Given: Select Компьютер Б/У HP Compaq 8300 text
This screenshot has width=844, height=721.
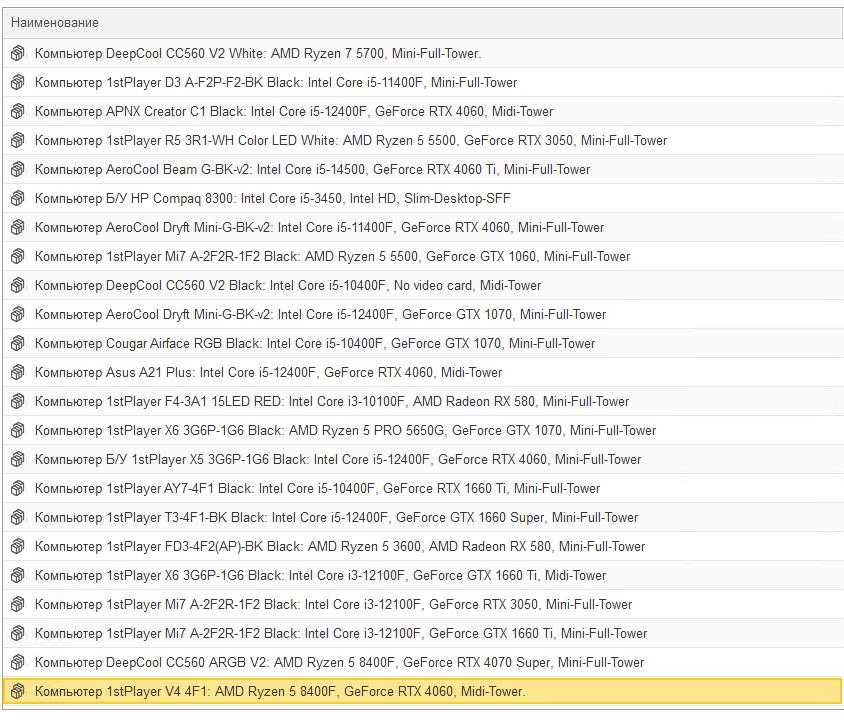Looking at the screenshot, I should (272, 199).
